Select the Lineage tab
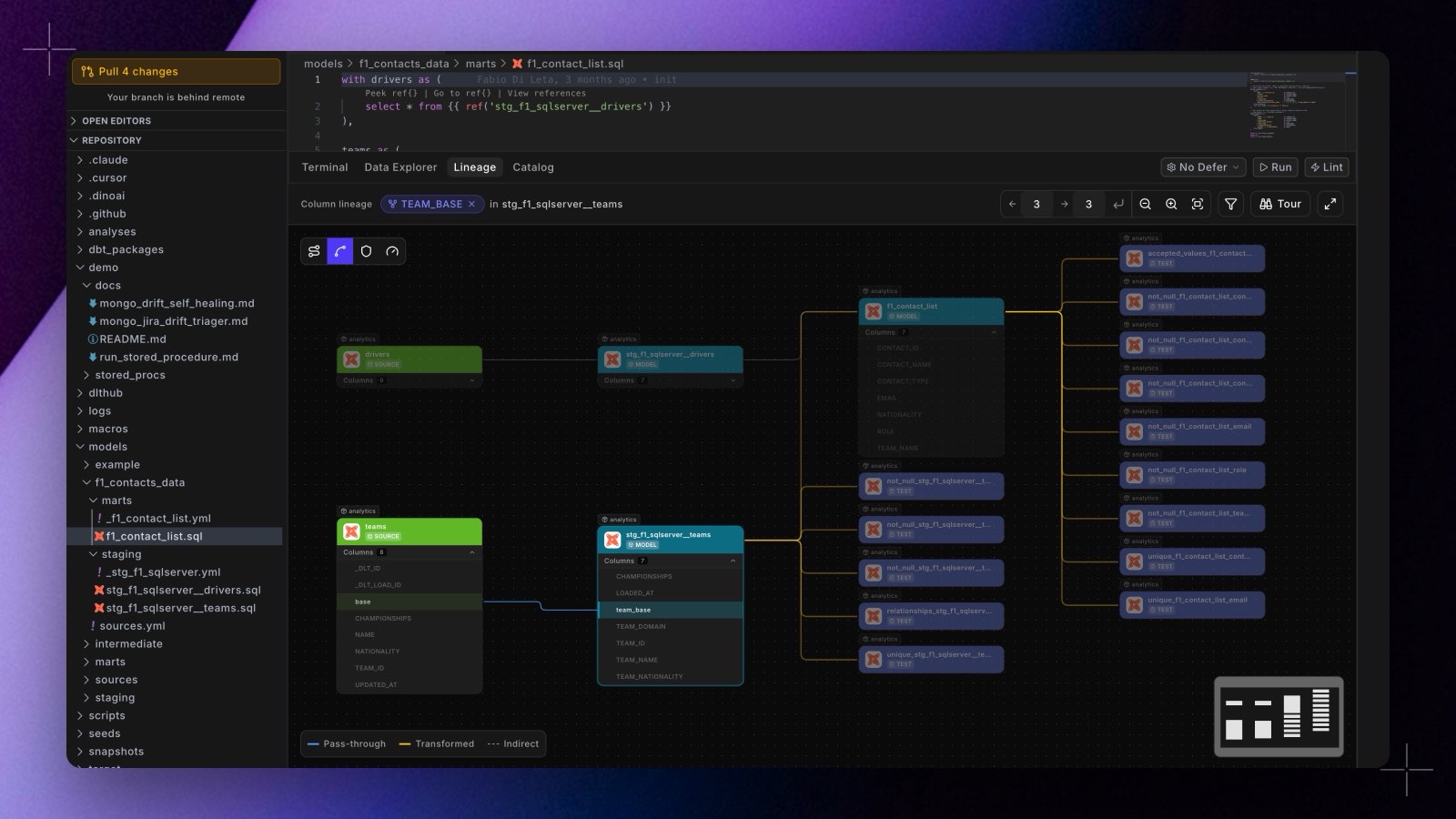Image resolution: width=1456 pixels, height=819 pixels. click(475, 167)
